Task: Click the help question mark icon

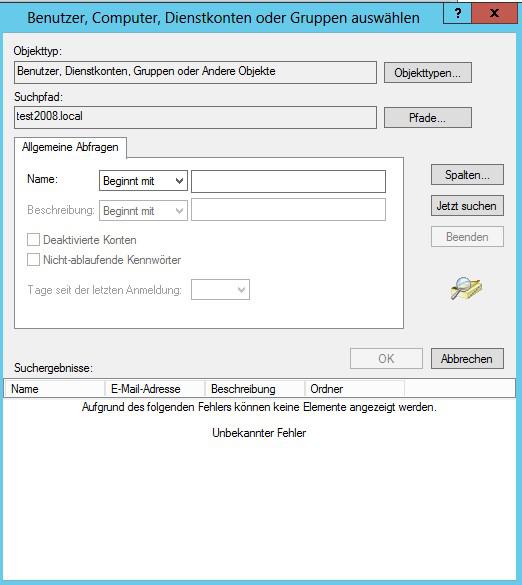Action: [x=457, y=13]
